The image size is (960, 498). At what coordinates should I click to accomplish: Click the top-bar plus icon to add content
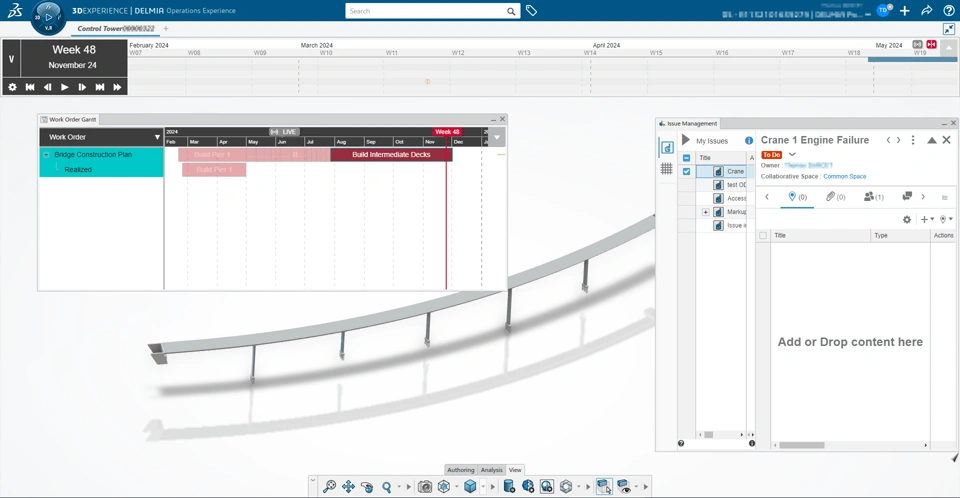(x=905, y=10)
